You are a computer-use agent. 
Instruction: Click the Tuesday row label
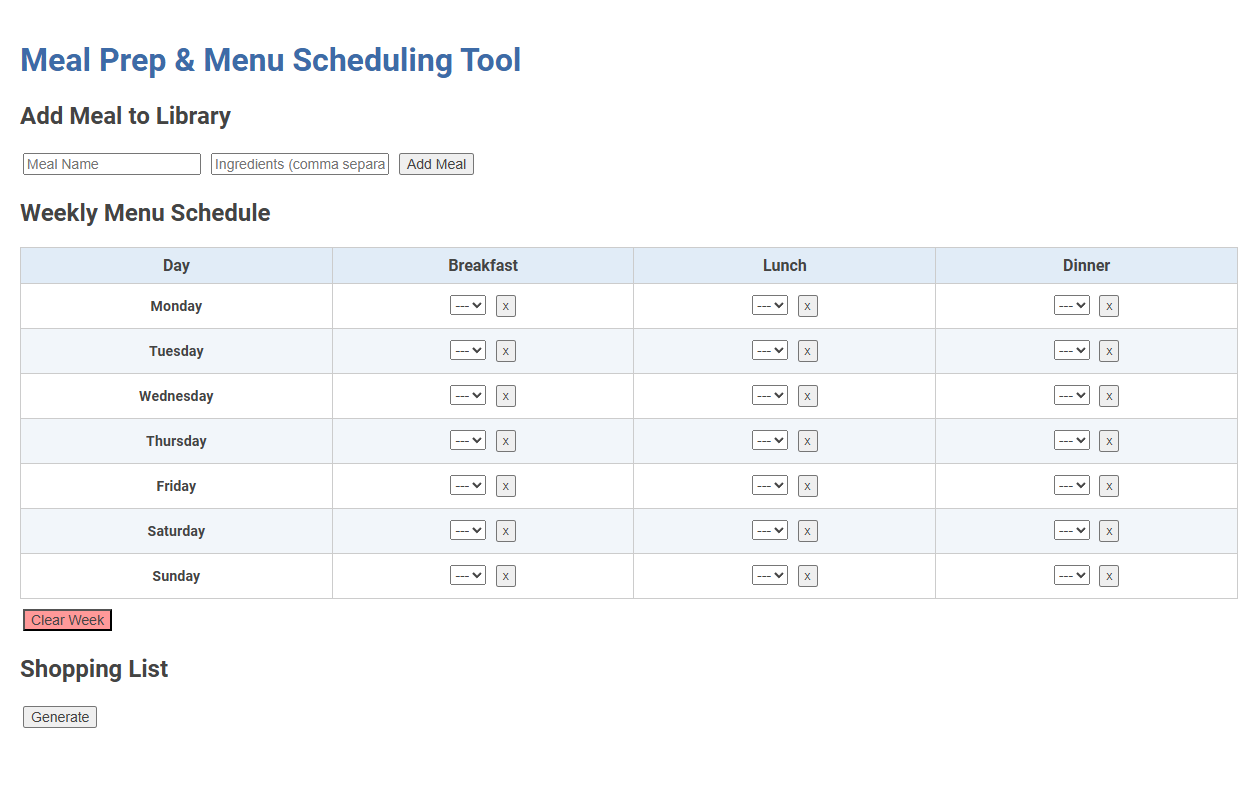(176, 350)
